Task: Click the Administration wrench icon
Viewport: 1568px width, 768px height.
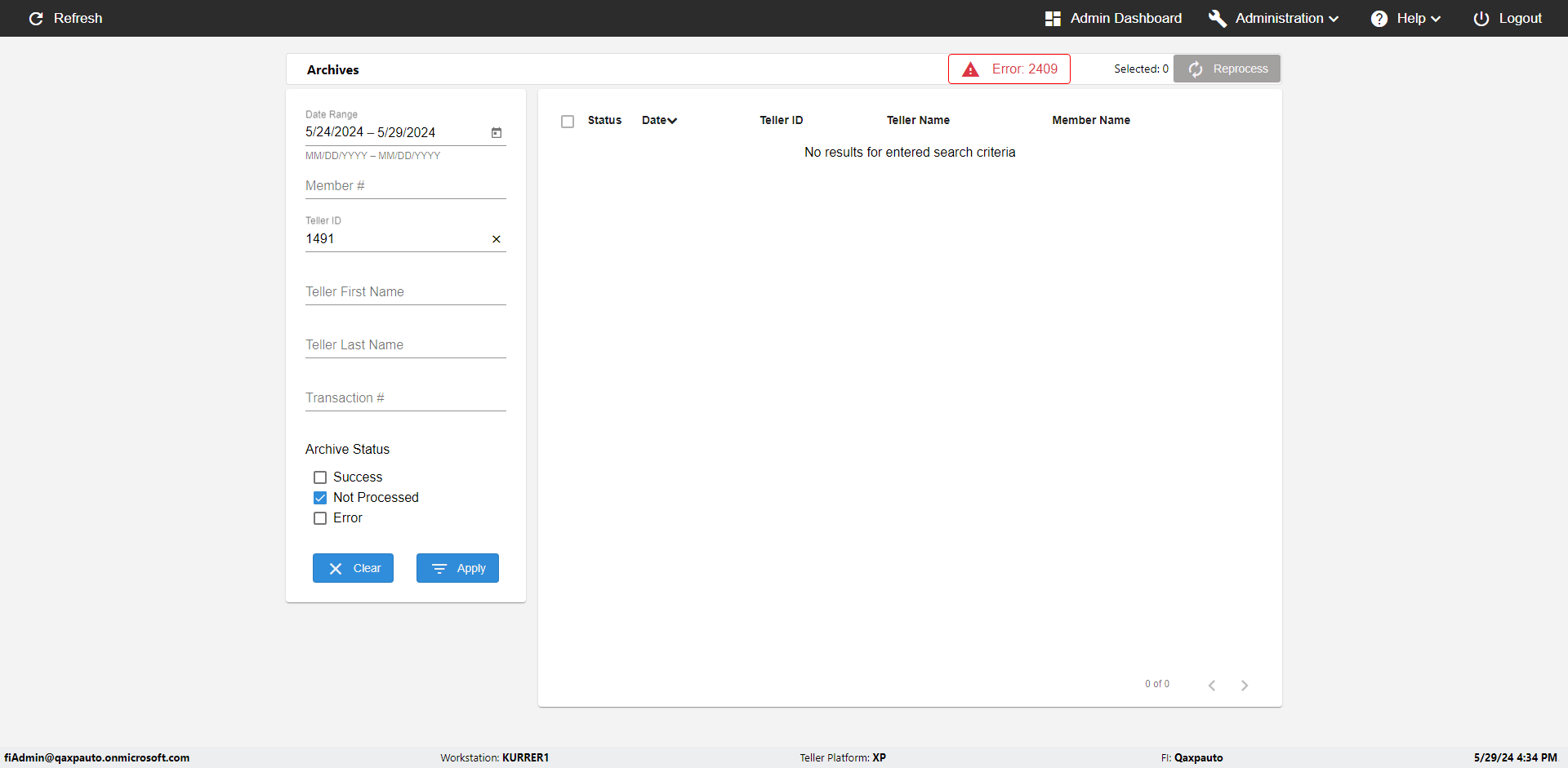Action: (x=1218, y=18)
